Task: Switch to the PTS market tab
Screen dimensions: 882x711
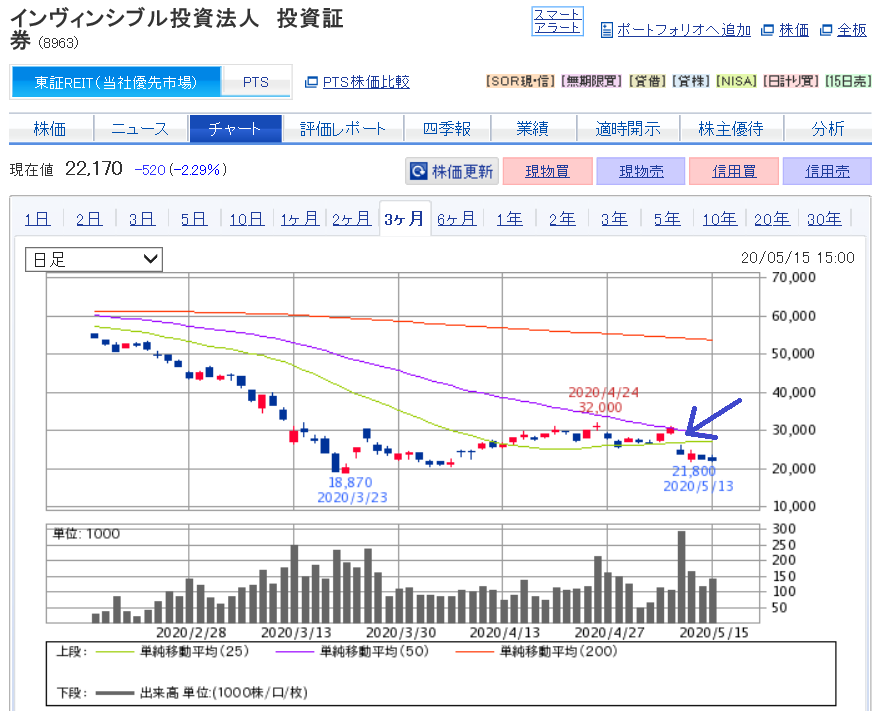Action: [x=256, y=82]
